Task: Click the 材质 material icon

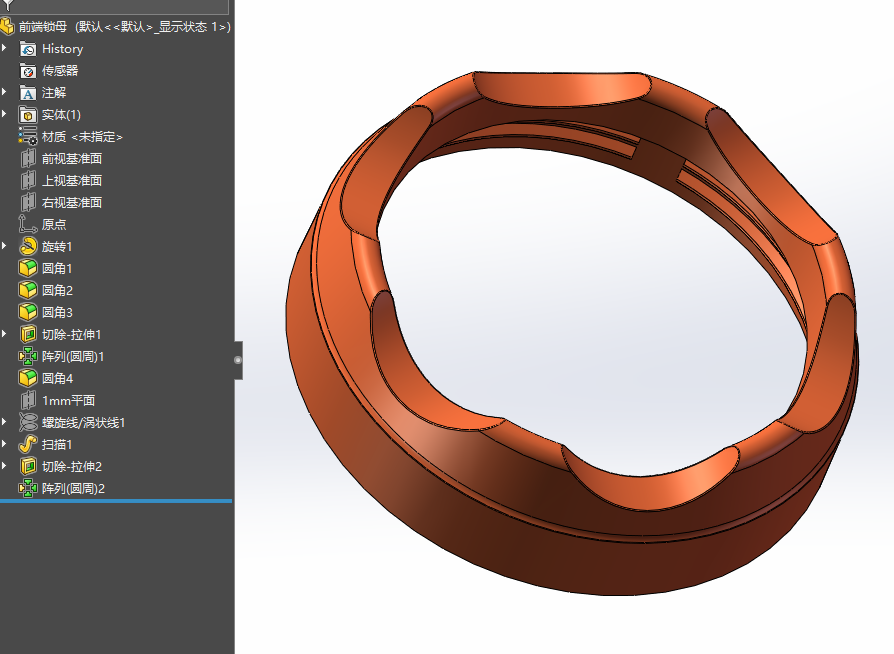Action: coord(28,137)
